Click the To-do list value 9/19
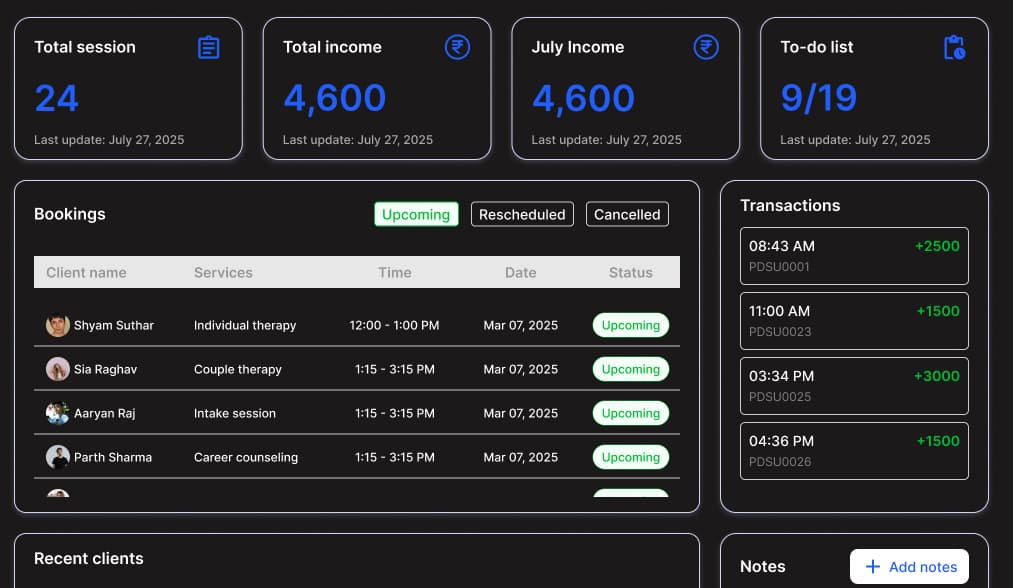Image resolution: width=1013 pixels, height=588 pixels. [819, 98]
